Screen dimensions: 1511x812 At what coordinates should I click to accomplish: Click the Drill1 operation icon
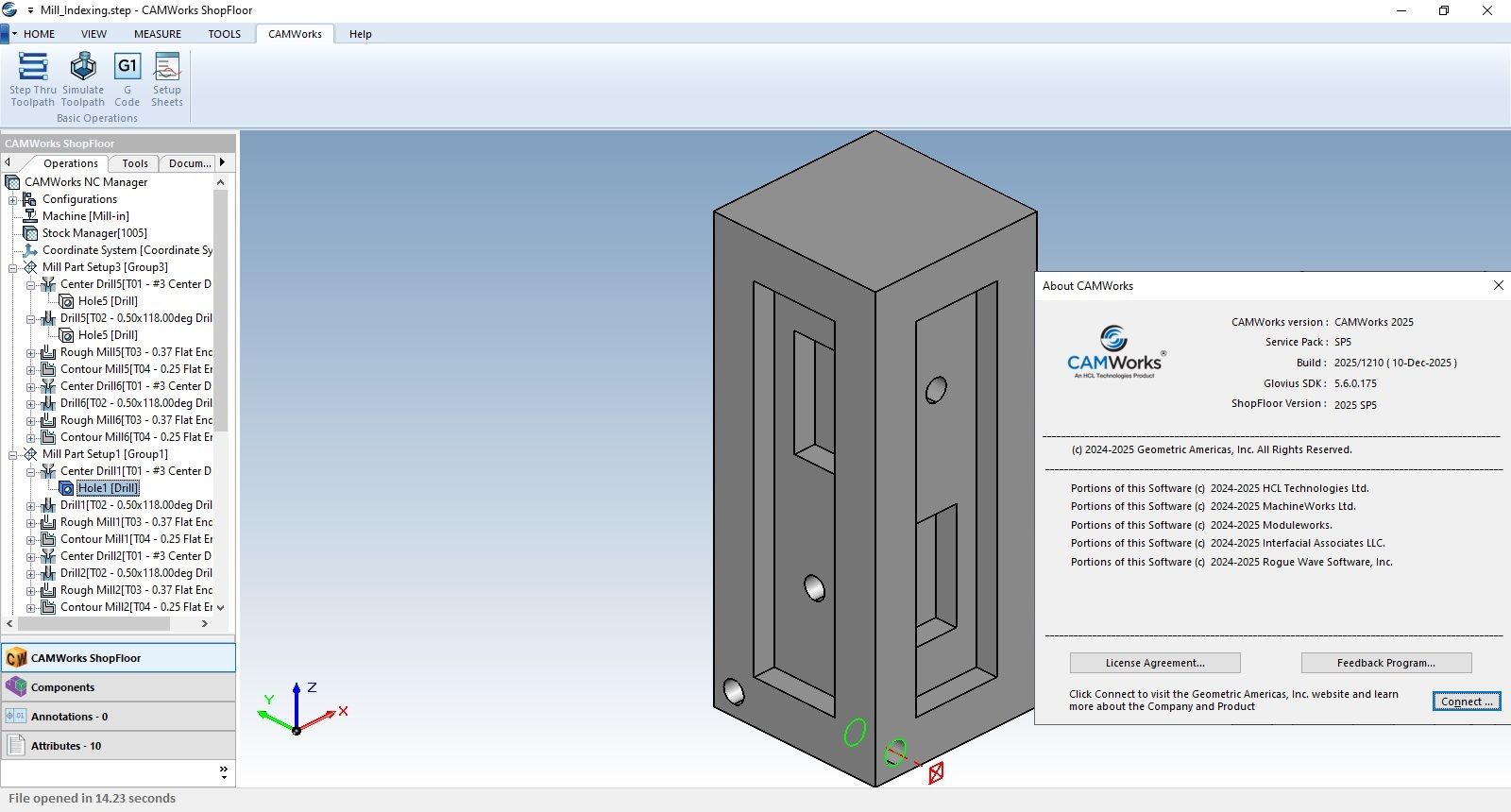[48, 505]
